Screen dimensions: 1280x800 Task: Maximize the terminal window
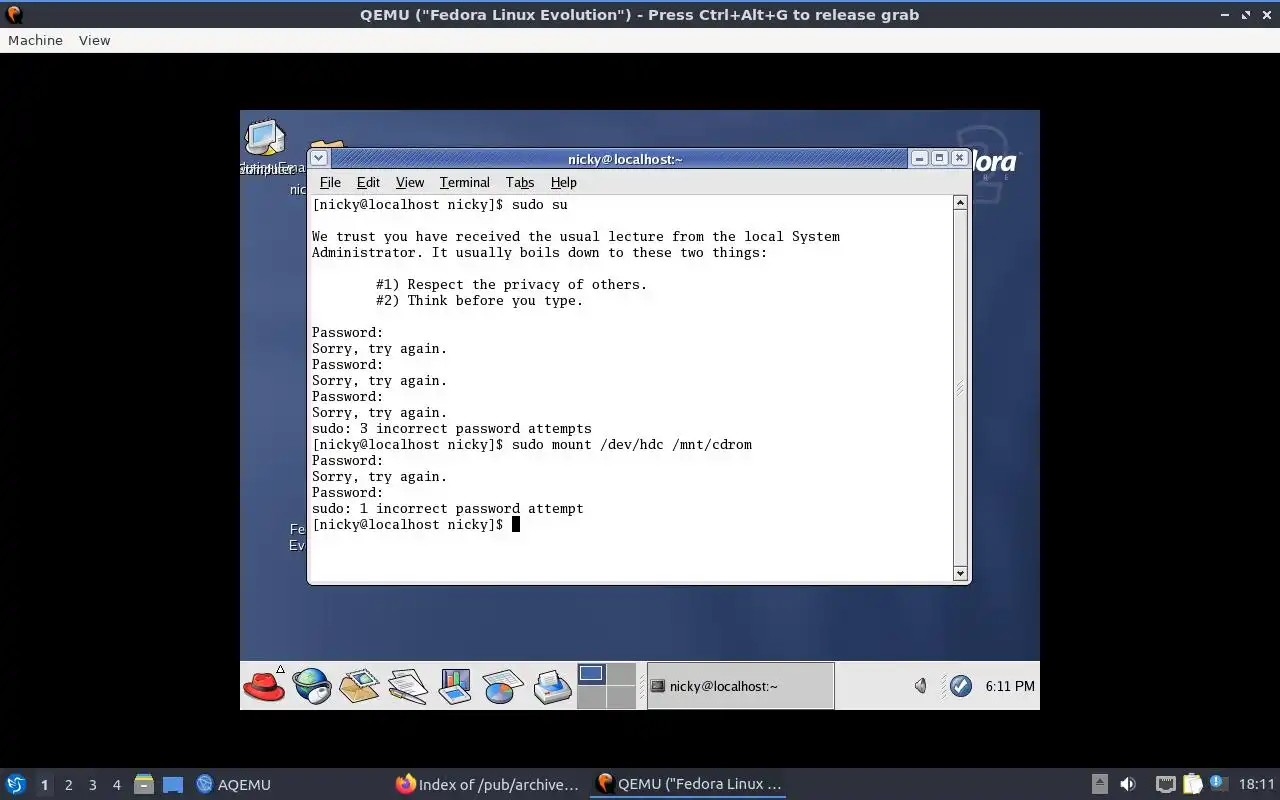click(939, 158)
